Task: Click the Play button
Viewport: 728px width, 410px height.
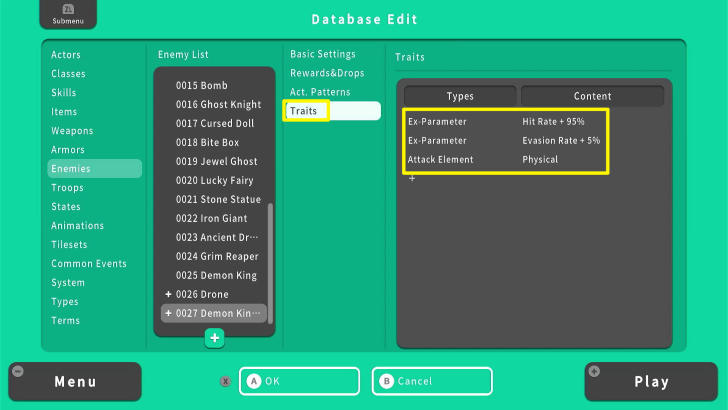Action: pyautogui.click(x=651, y=382)
